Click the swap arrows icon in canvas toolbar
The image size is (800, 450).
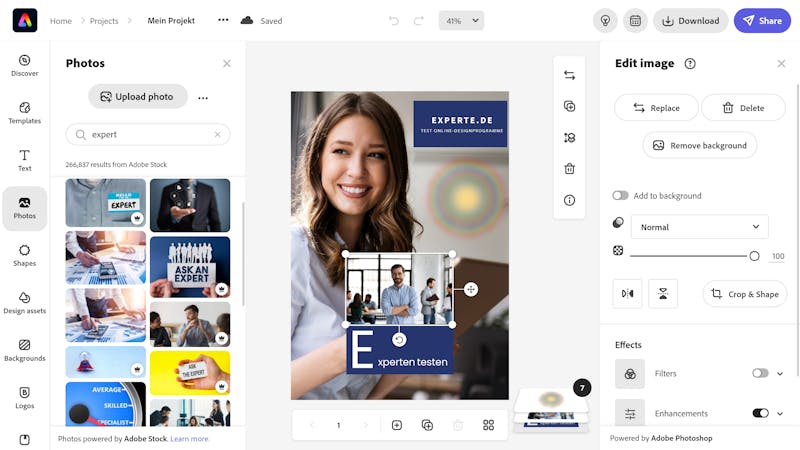coord(569,76)
